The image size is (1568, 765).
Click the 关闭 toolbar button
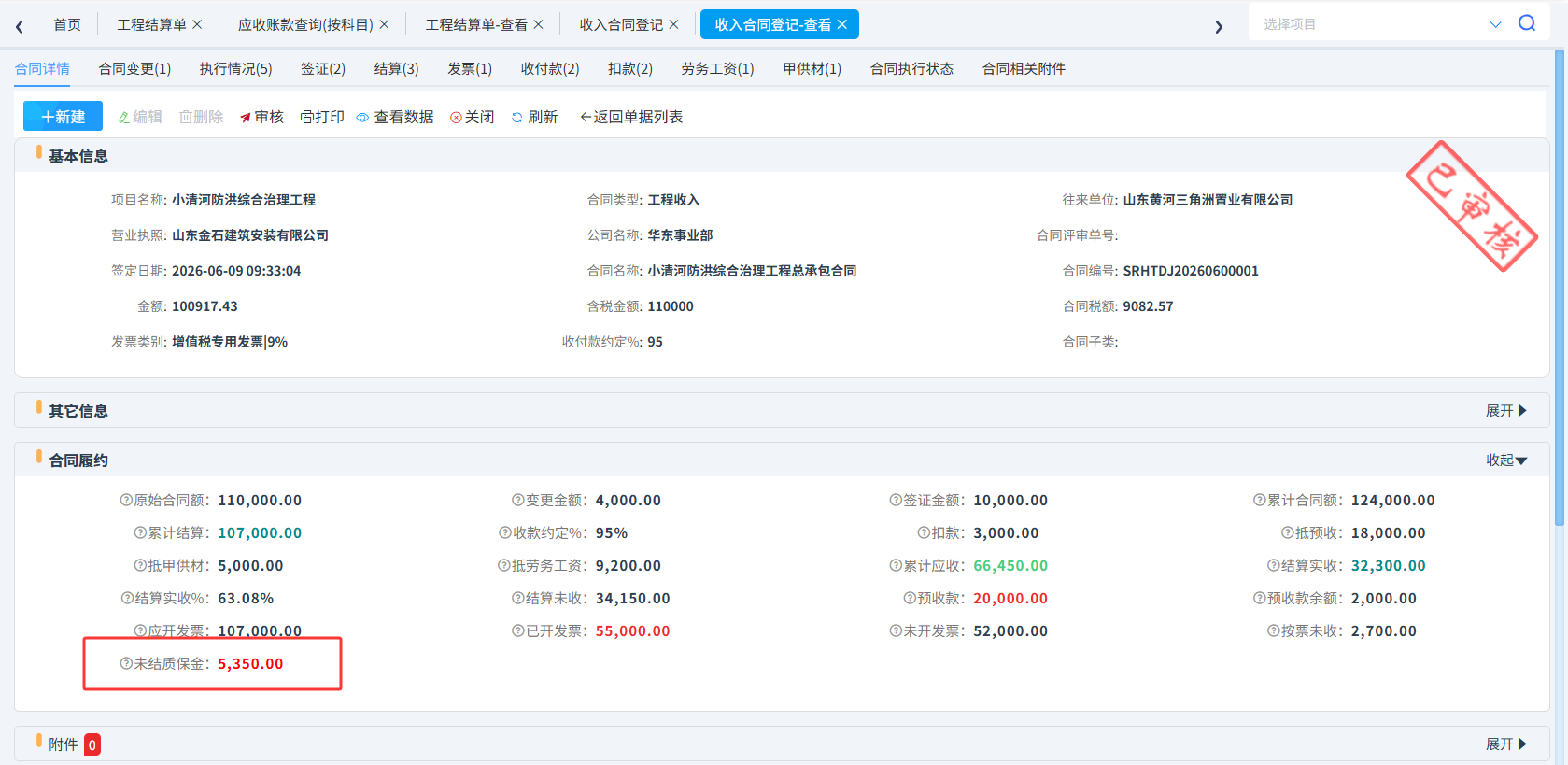pyautogui.click(x=472, y=117)
